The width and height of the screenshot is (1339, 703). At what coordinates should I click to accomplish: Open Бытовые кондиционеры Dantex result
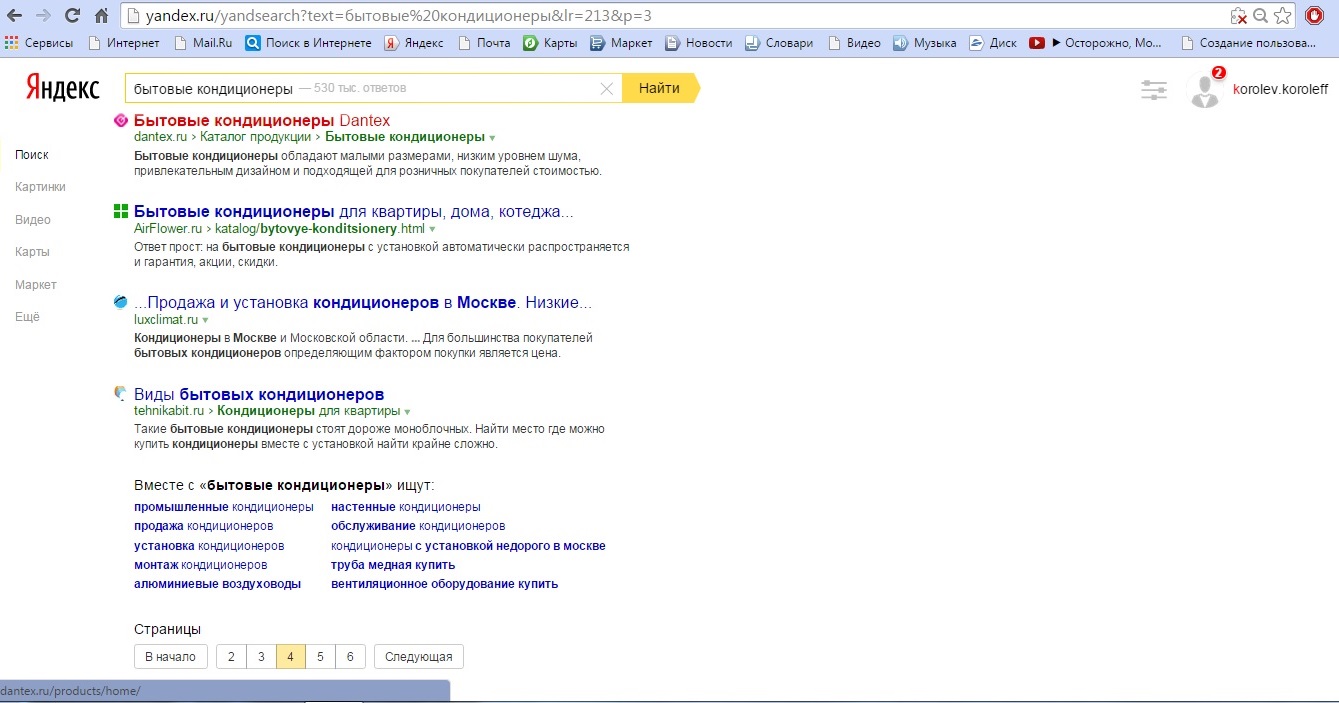point(262,120)
